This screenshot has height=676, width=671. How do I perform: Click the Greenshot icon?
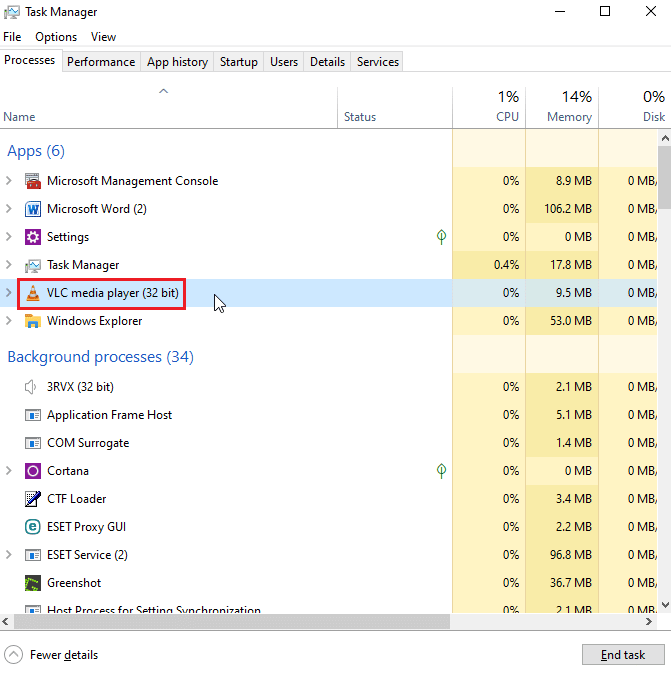(x=33, y=583)
